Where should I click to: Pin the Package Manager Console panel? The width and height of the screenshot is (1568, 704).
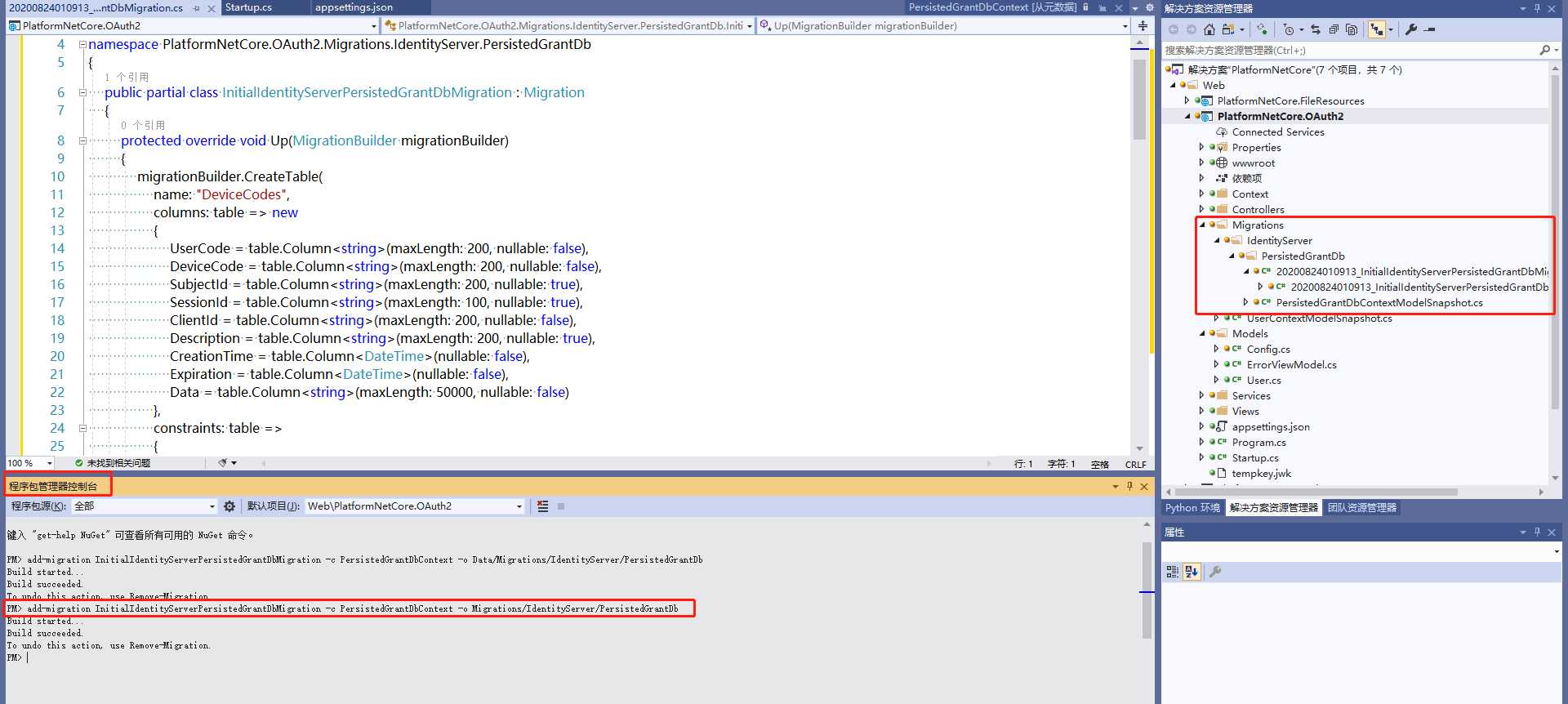pos(1129,486)
